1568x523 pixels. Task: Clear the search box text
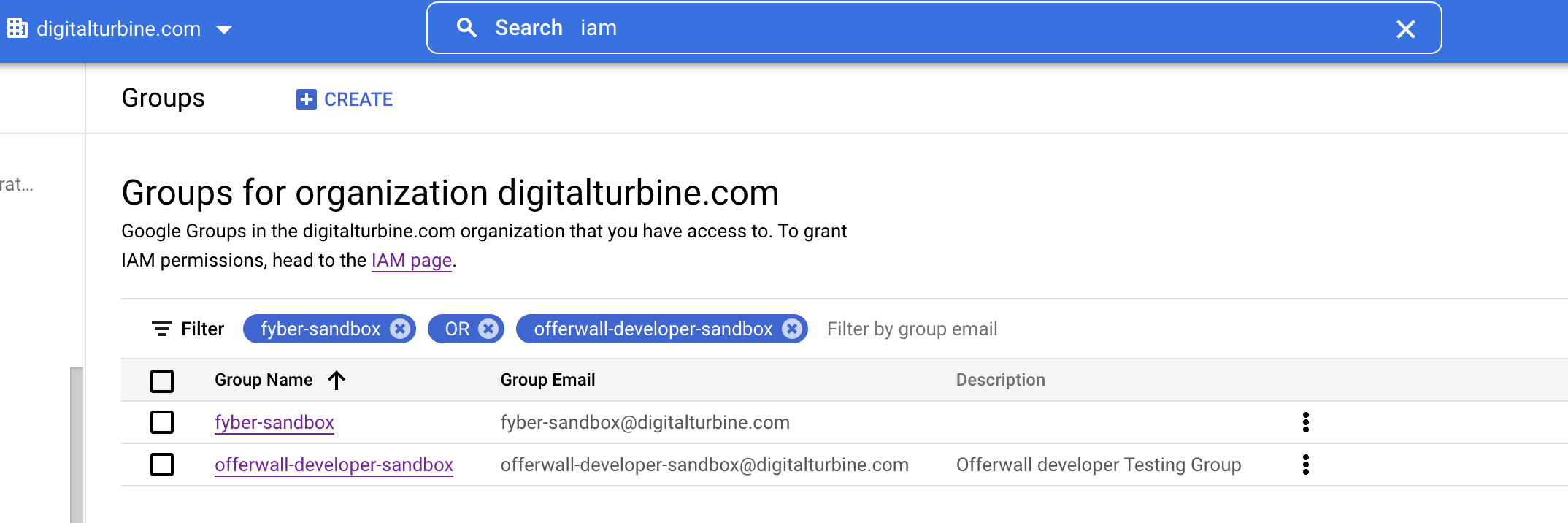[x=1405, y=29]
